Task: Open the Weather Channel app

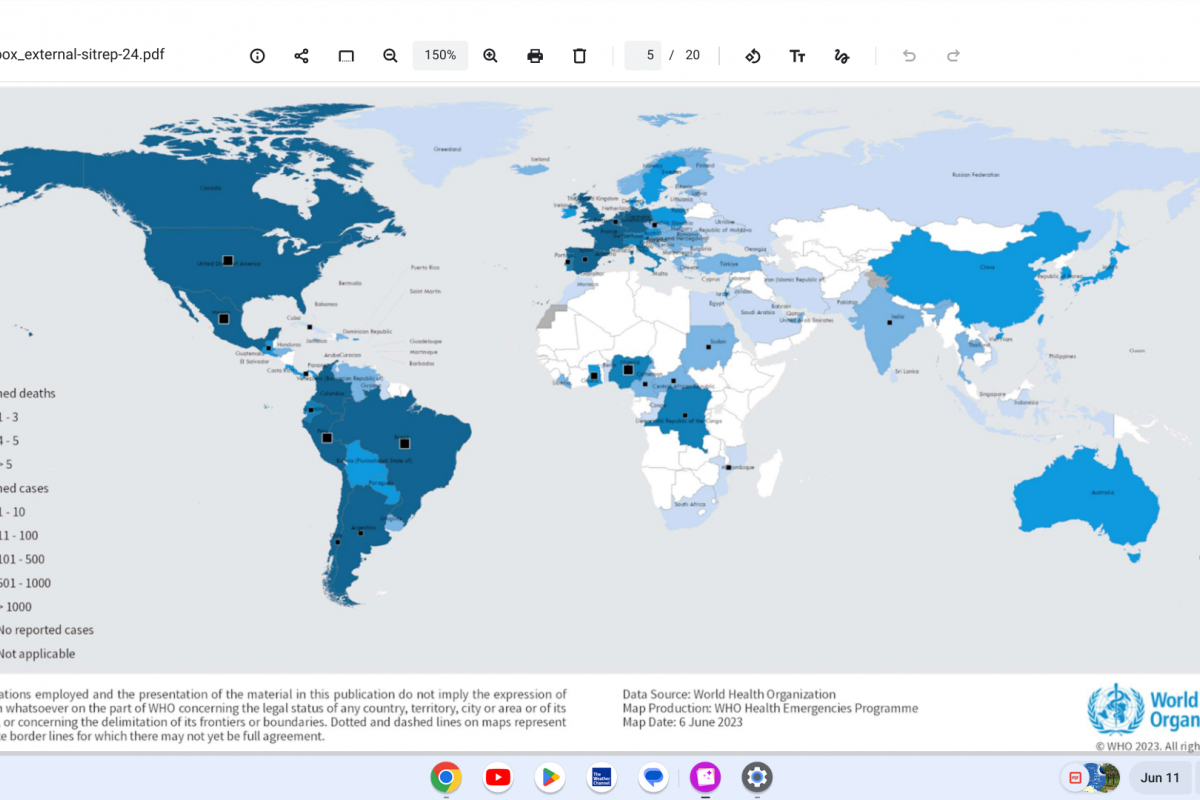Action: 602,777
